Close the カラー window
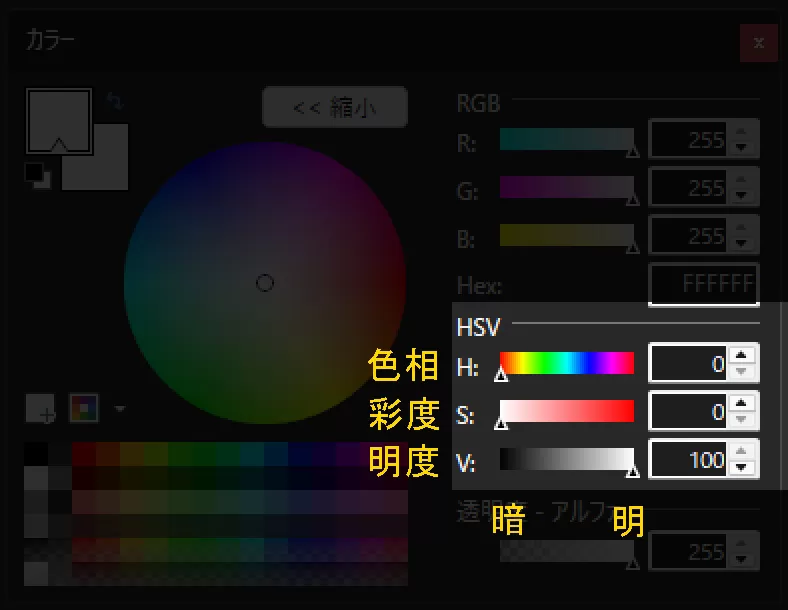Screen dimensions: 788x610 759,44
